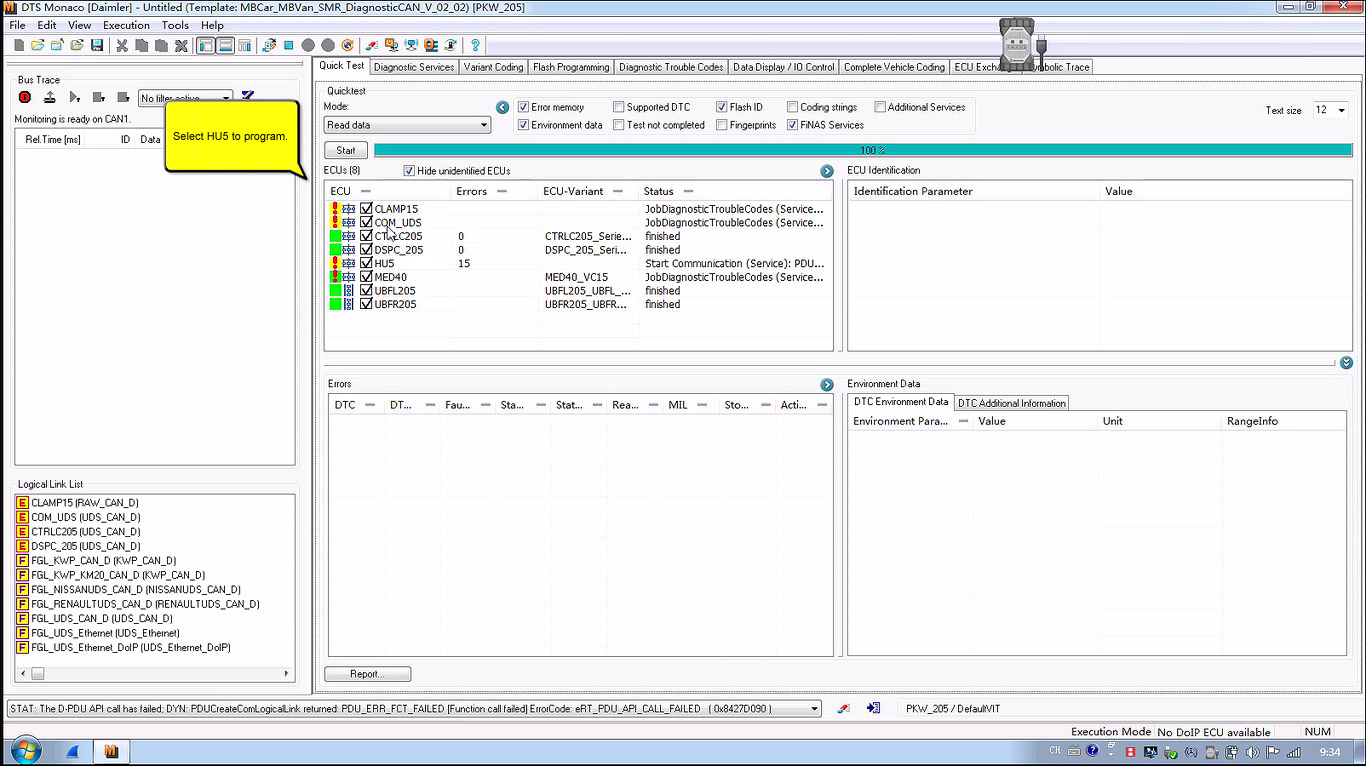Viewport: 1366px width, 766px height.
Task: Click the blue square toolbar icon
Action: (288, 45)
